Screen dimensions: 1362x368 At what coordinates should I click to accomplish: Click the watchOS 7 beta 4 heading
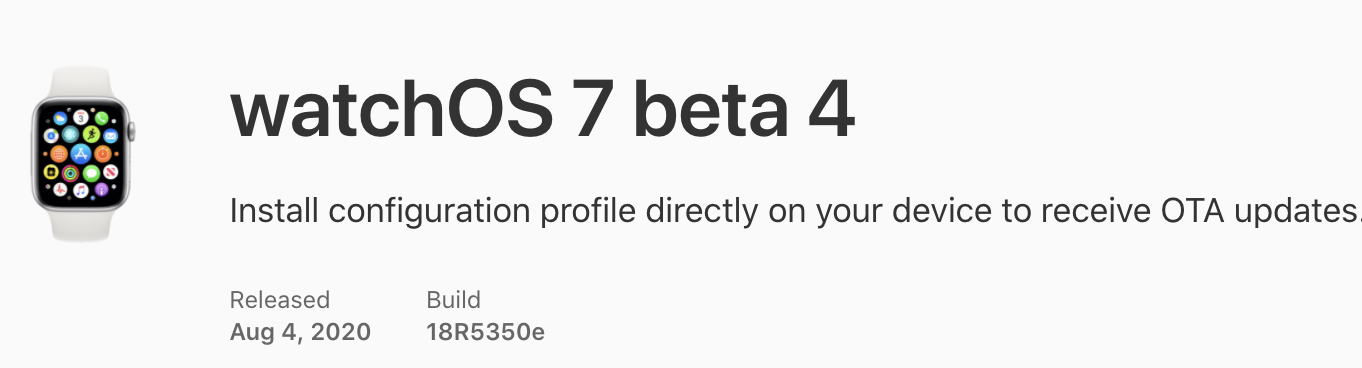(543, 112)
